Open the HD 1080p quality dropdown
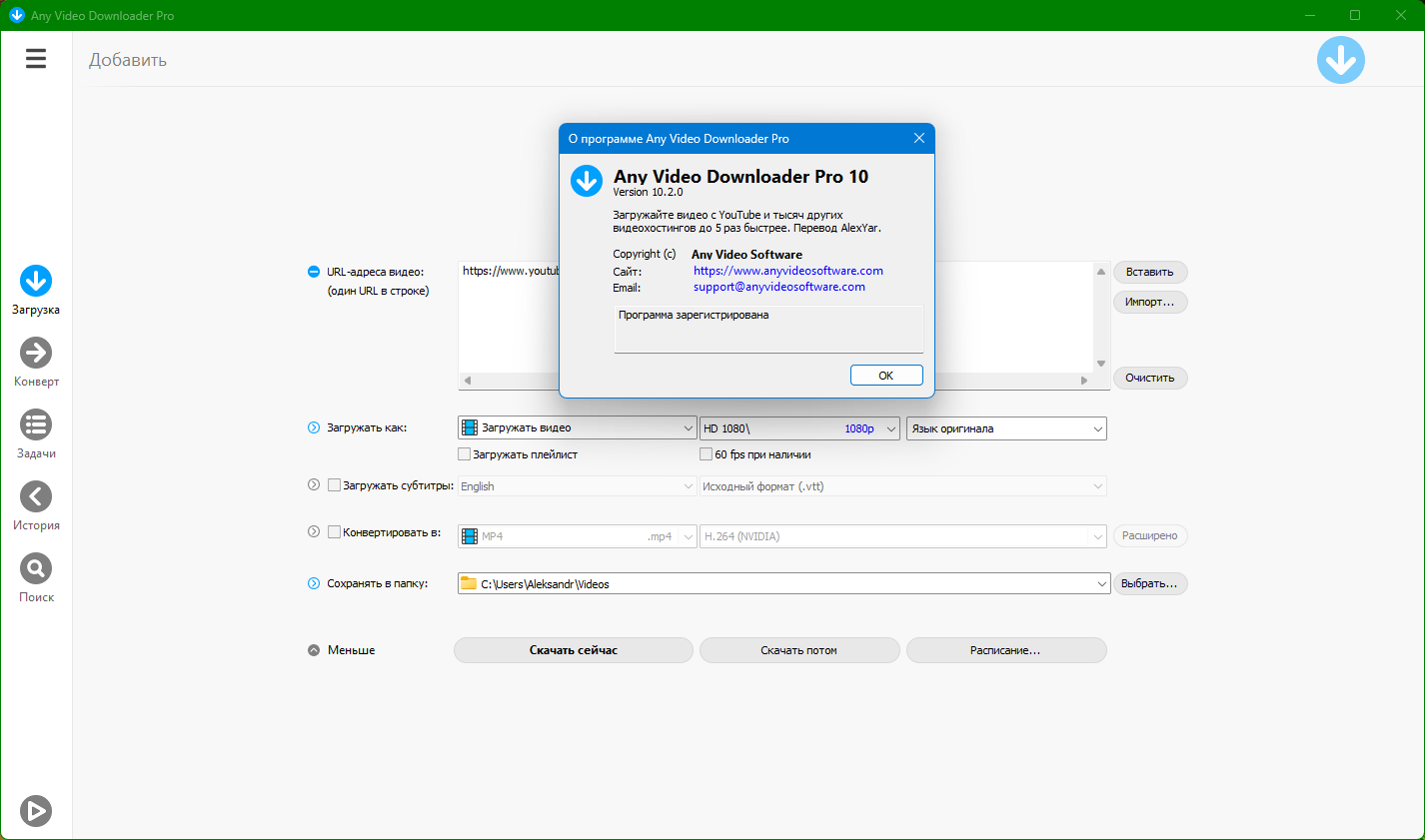This screenshot has width=1425, height=840. point(799,428)
